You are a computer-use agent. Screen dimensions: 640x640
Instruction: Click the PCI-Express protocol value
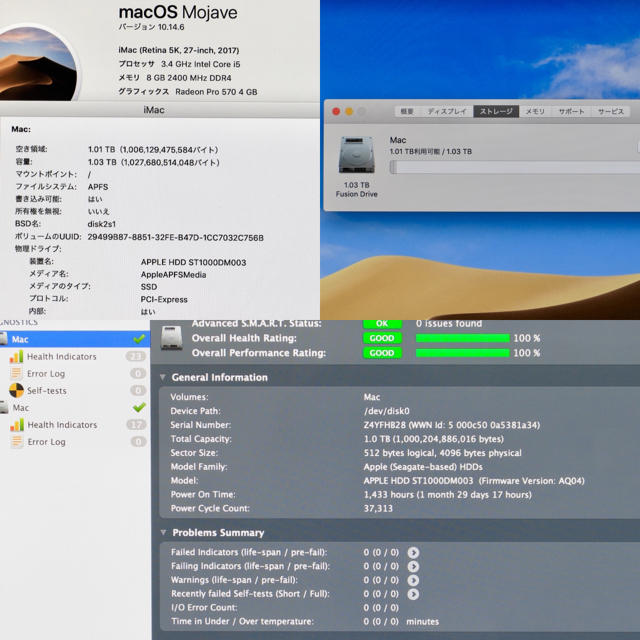164,300
